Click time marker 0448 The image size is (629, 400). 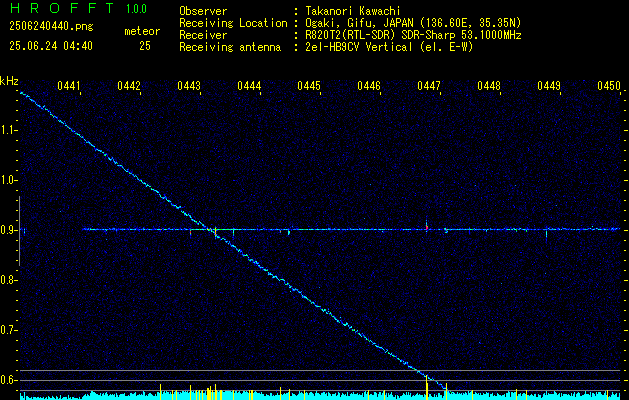[489, 85]
